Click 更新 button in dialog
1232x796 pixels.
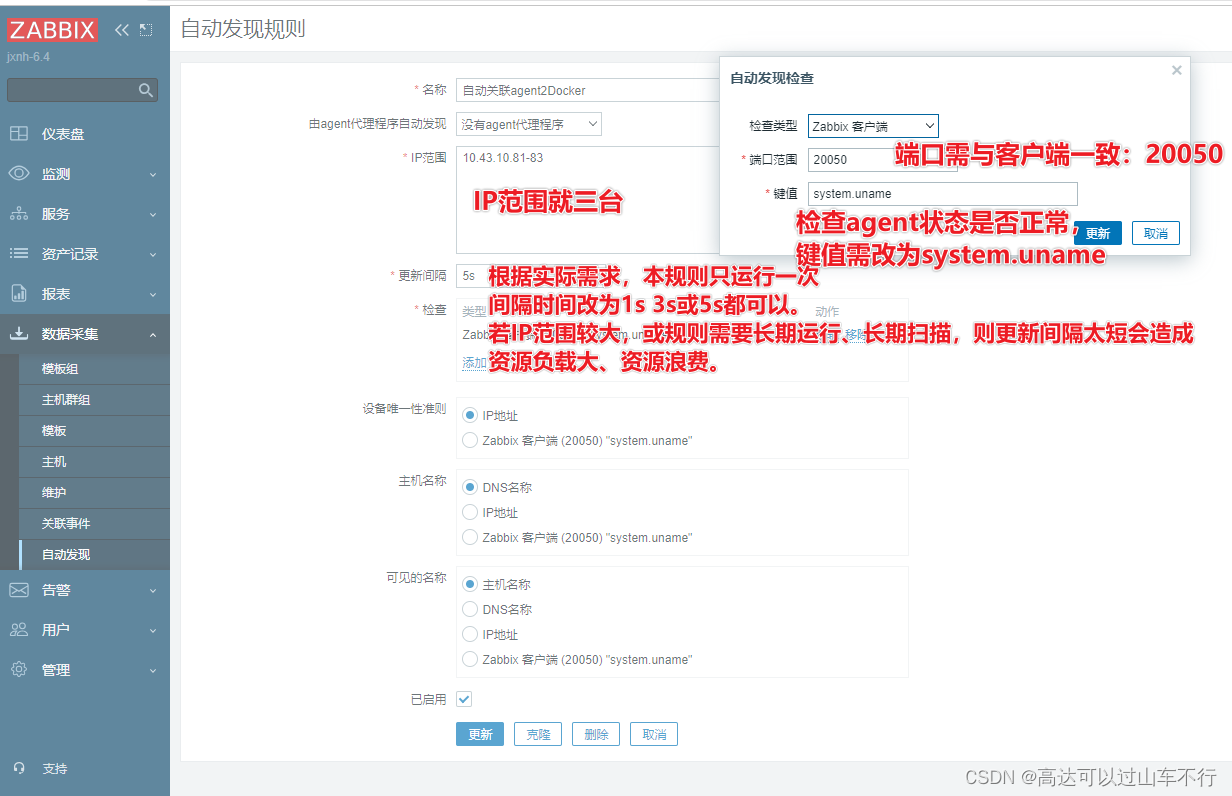tap(1098, 233)
